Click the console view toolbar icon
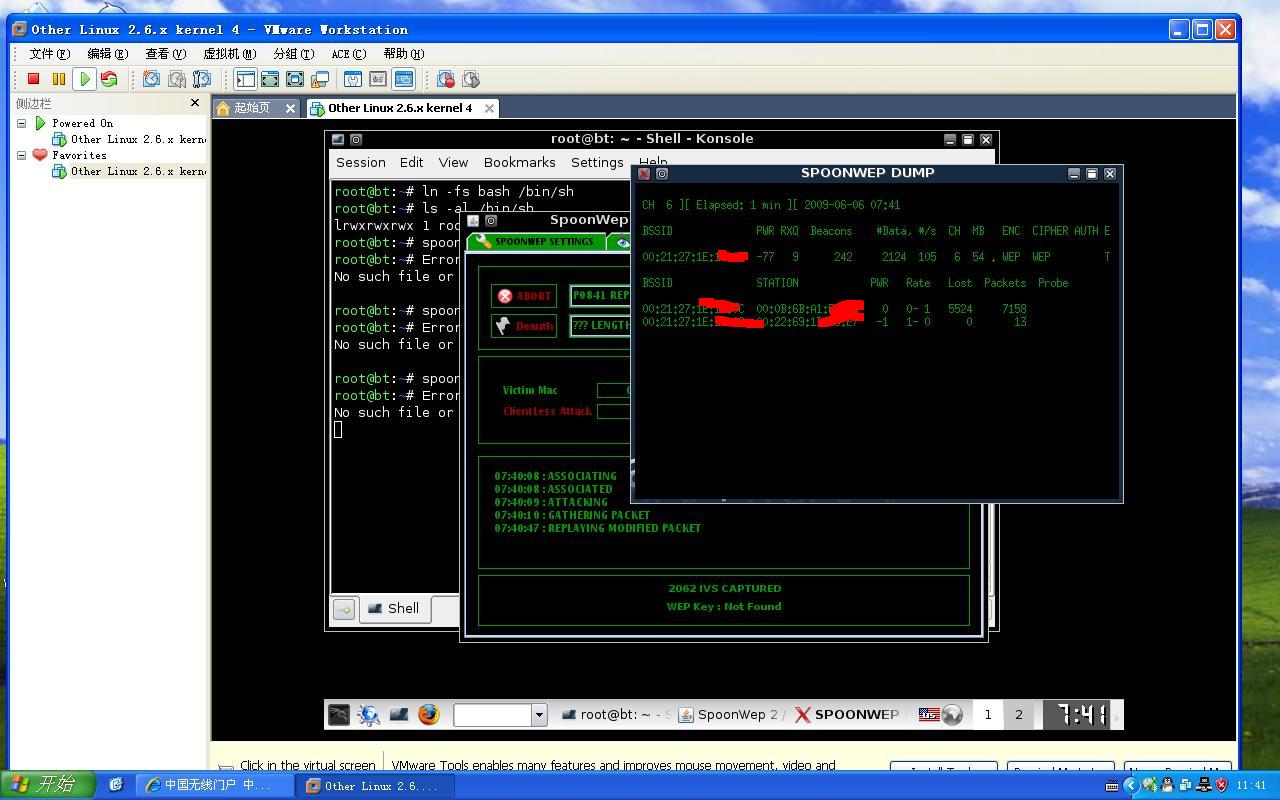Viewport: 1280px width, 800px height. pos(404,79)
